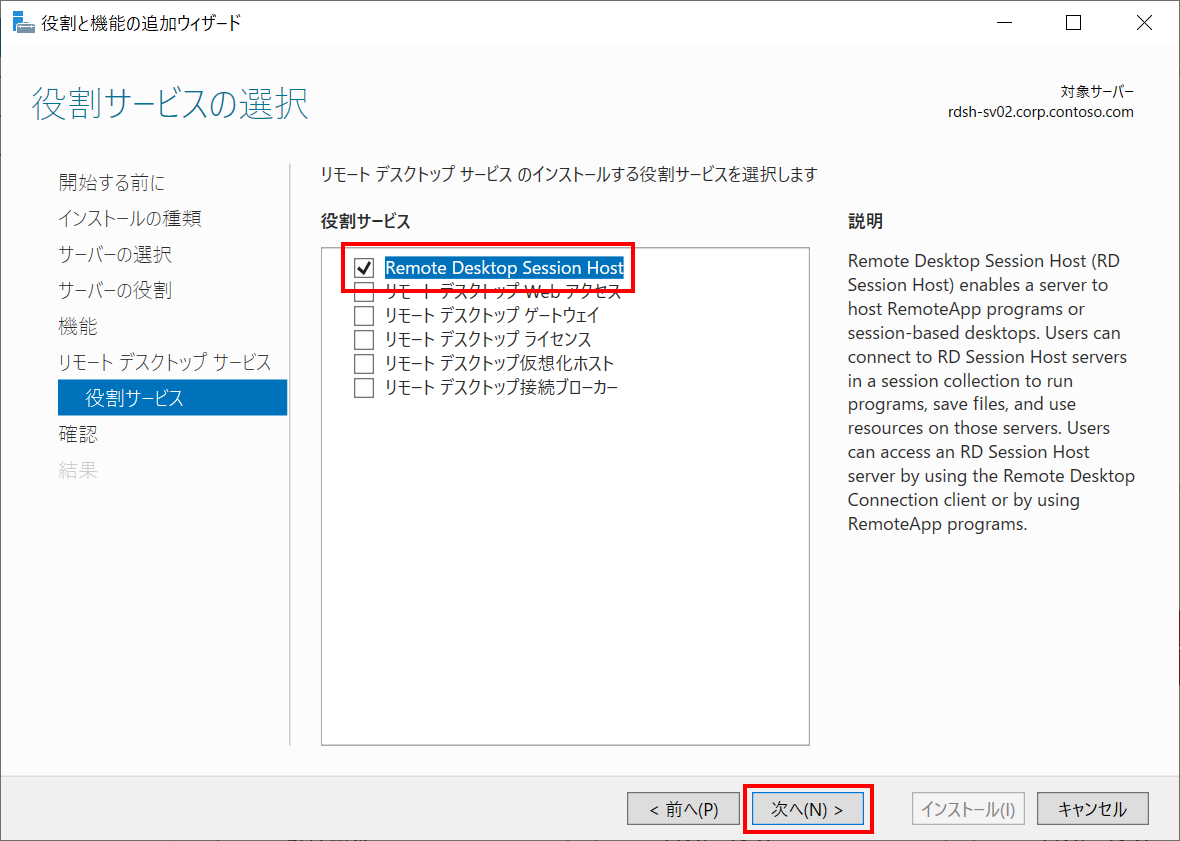Select the Remote Desktop Session Host label

pos(505,268)
